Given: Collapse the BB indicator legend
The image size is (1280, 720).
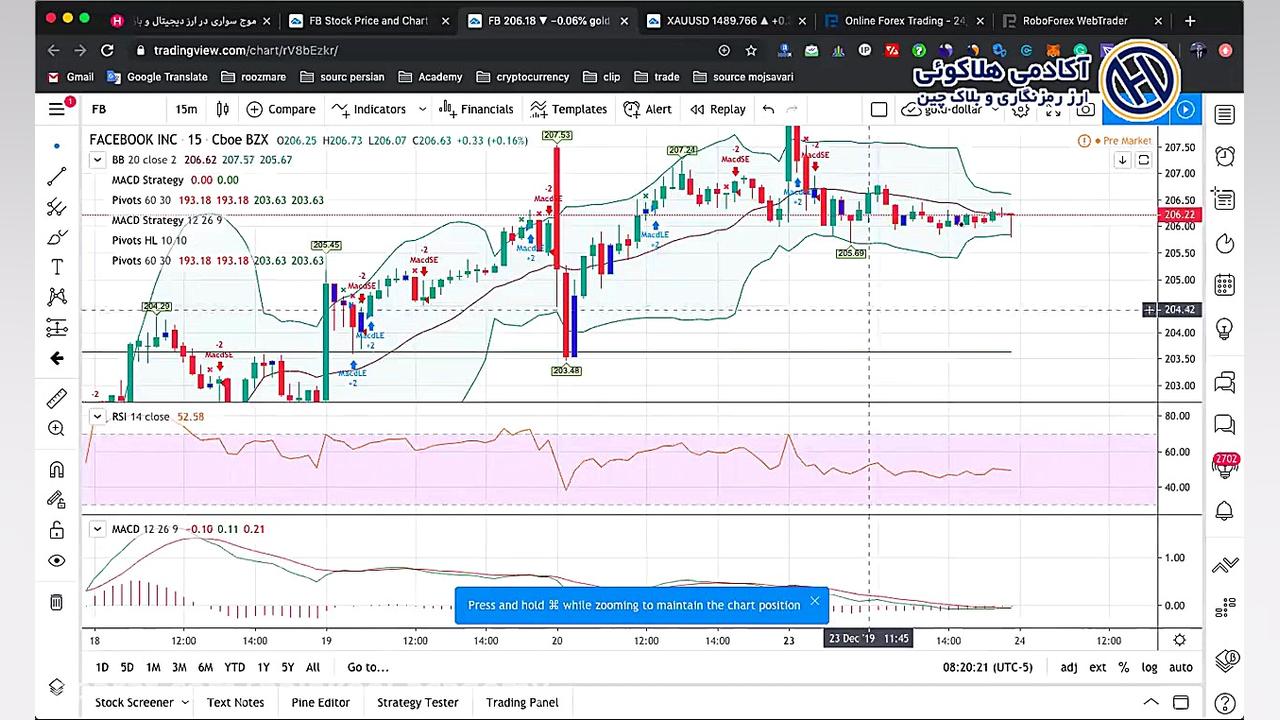Looking at the screenshot, I should [98, 160].
